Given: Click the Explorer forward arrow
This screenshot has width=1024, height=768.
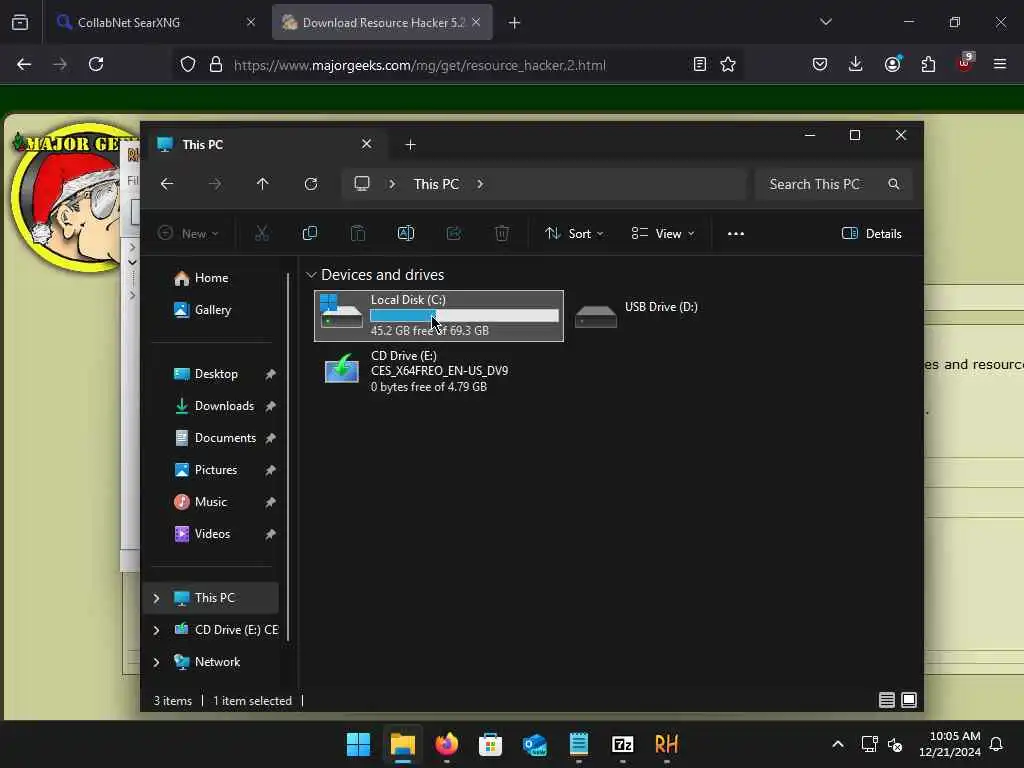Looking at the screenshot, I should coord(215,184).
